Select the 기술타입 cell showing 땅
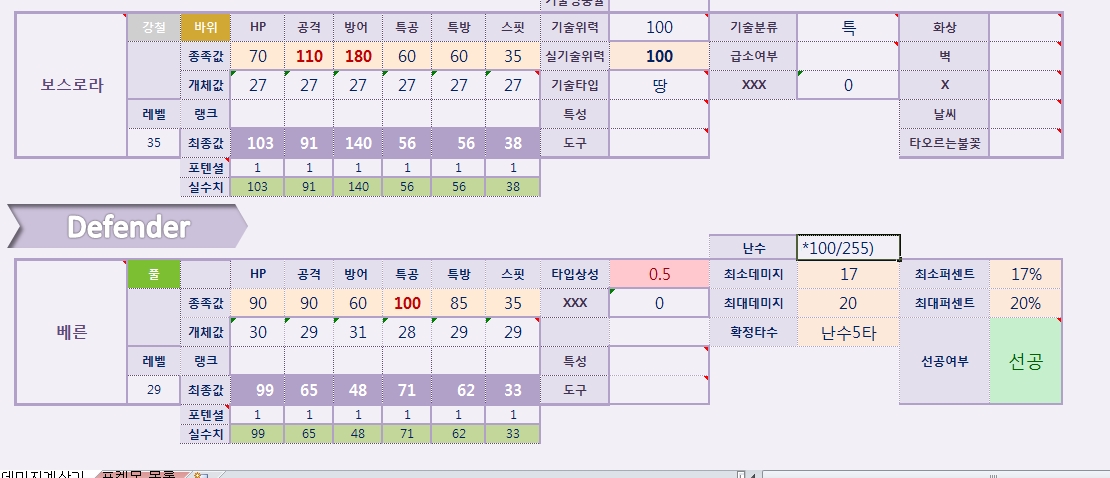This screenshot has height=478, width=1110. [658, 85]
